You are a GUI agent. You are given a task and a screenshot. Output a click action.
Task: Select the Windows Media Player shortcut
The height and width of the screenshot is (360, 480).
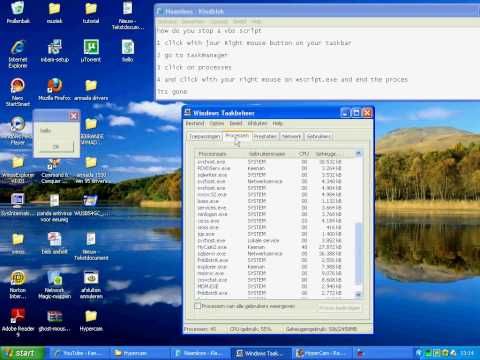point(17,131)
